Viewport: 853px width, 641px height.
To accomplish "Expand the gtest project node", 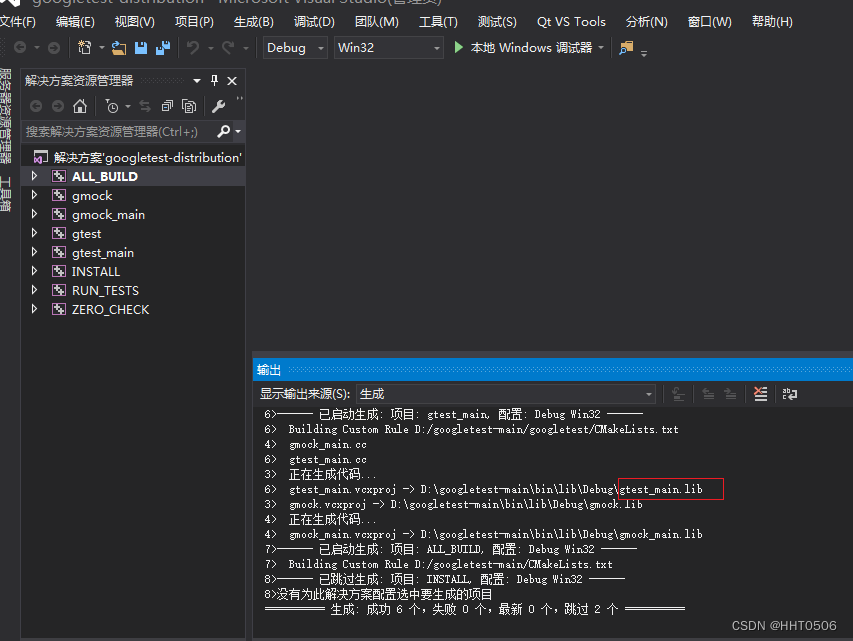I will (x=34, y=233).
